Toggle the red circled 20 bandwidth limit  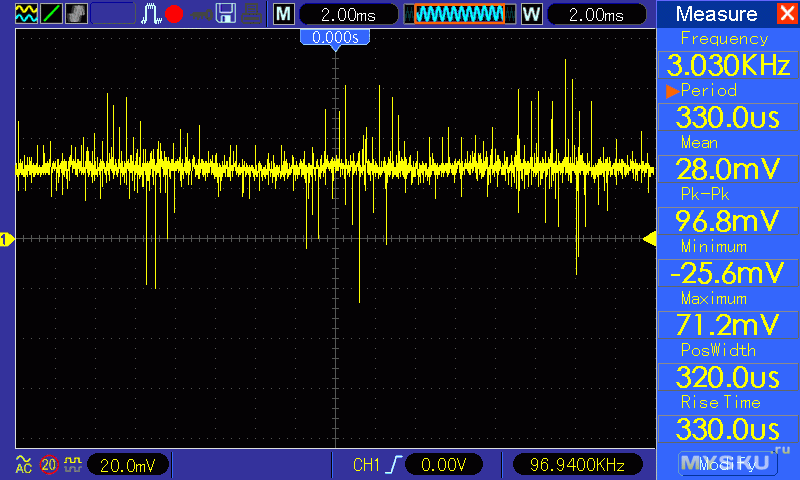(49, 464)
